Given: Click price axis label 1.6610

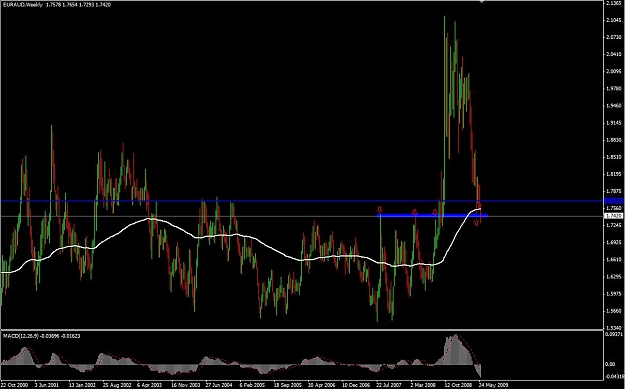Looking at the screenshot, I should click(x=613, y=259).
